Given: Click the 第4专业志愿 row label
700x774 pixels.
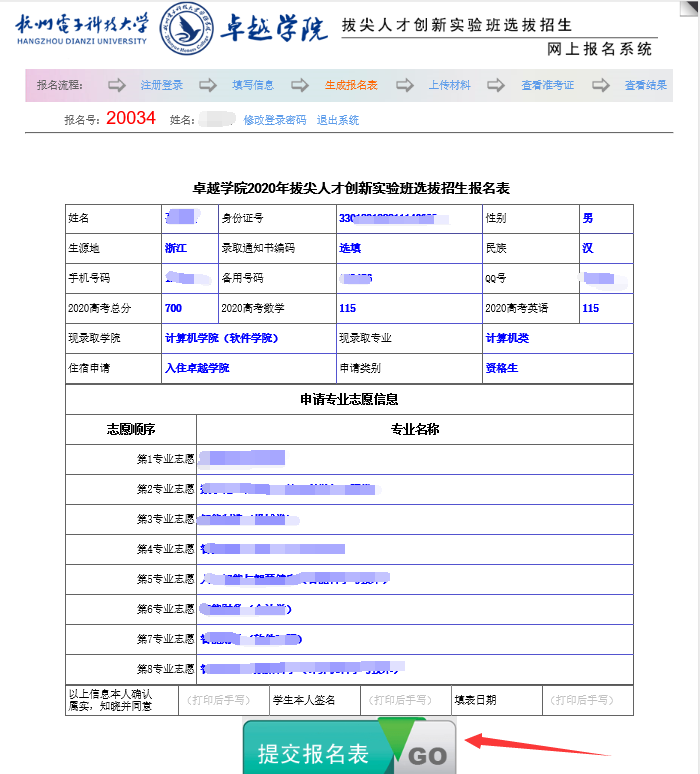Looking at the screenshot, I should [165, 549].
